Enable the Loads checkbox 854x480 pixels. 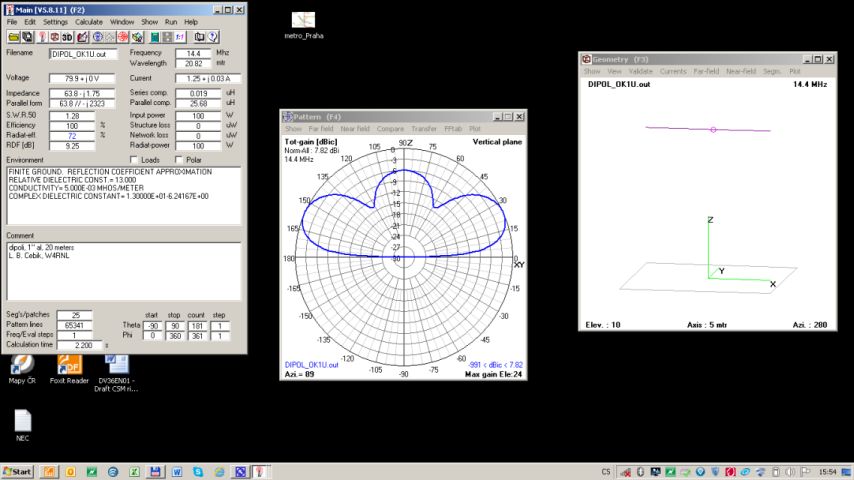pos(135,160)
